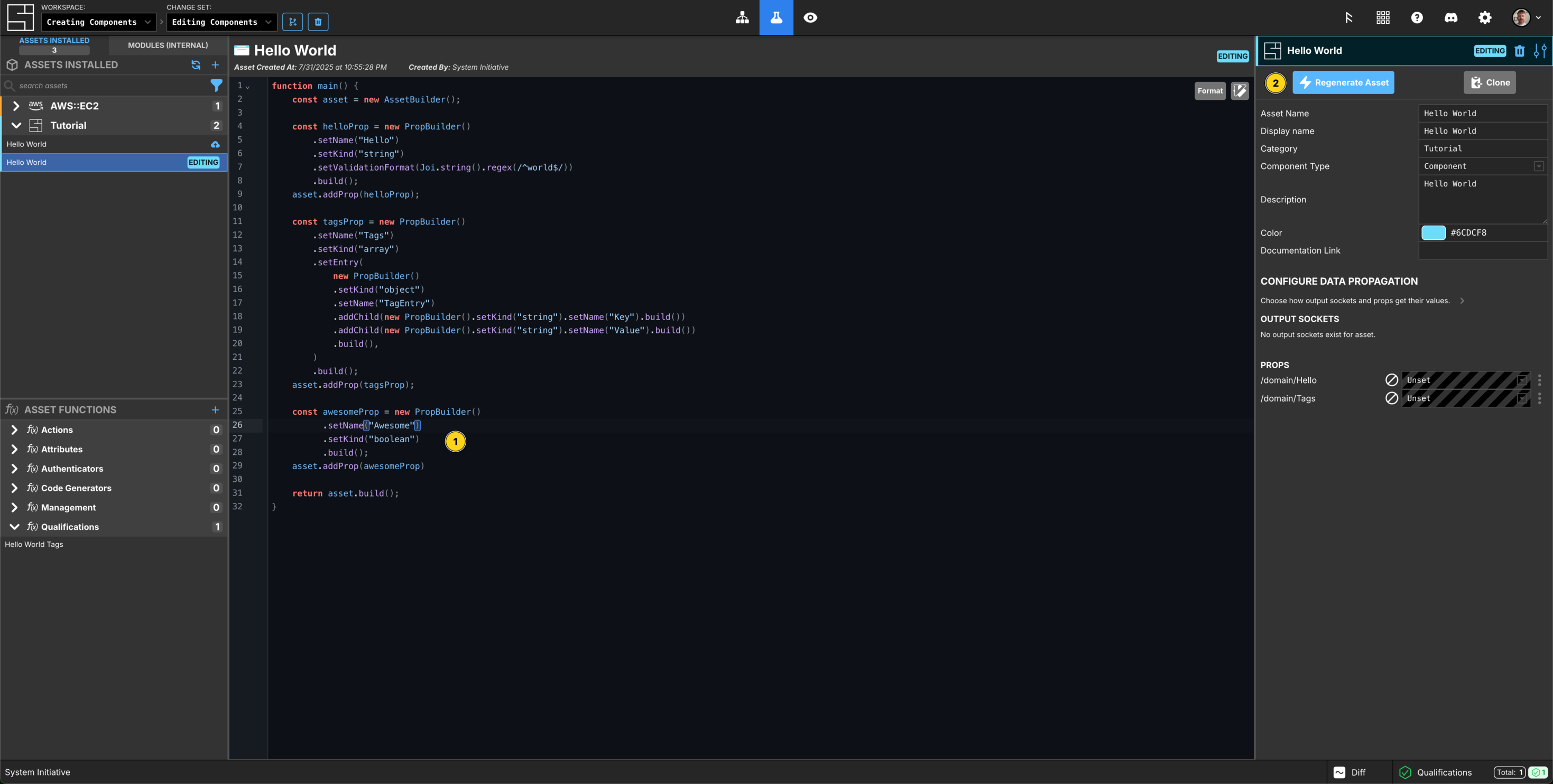Click the Category input field
1553x784 pixels.
tap(1483, 148)
